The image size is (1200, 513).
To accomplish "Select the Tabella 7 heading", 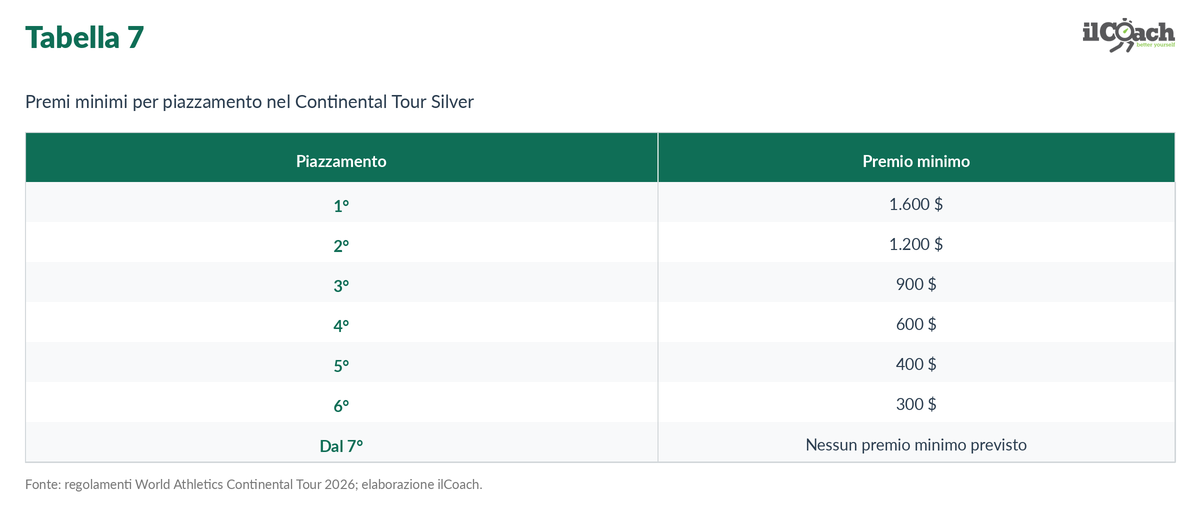I will tap(85, 37).
